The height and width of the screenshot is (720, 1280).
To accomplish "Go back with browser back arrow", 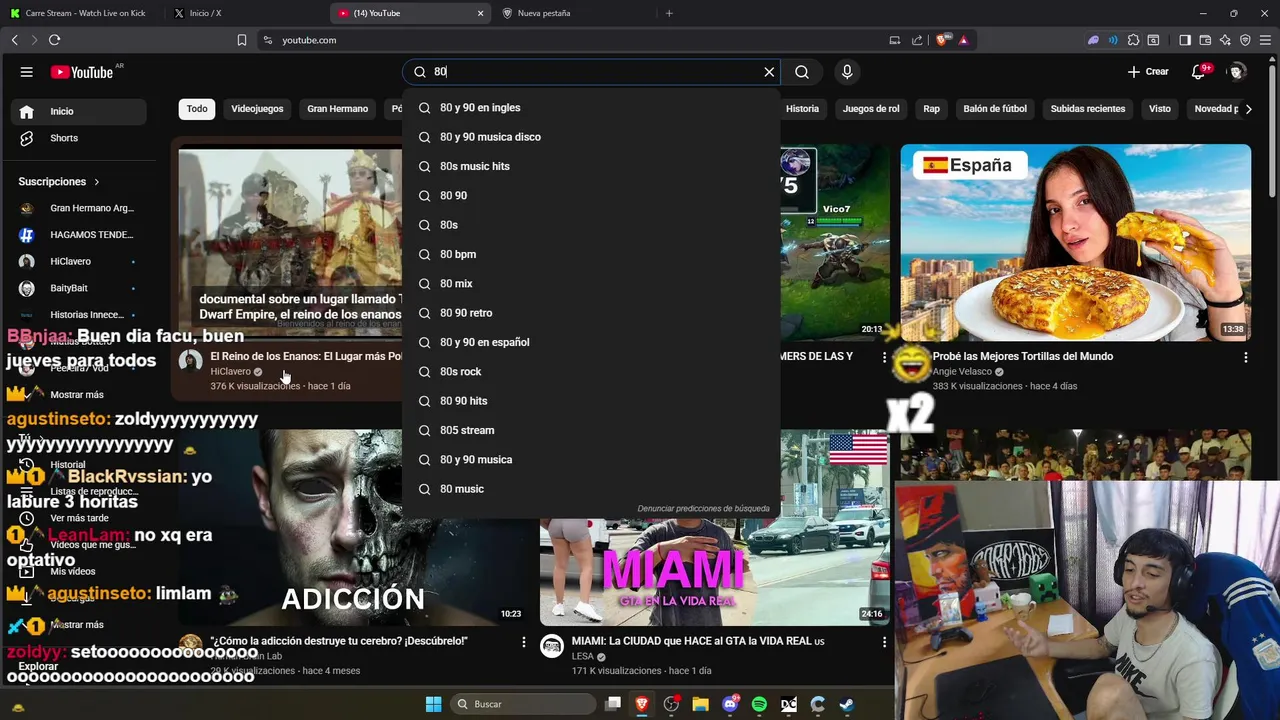I will [14, 40].
